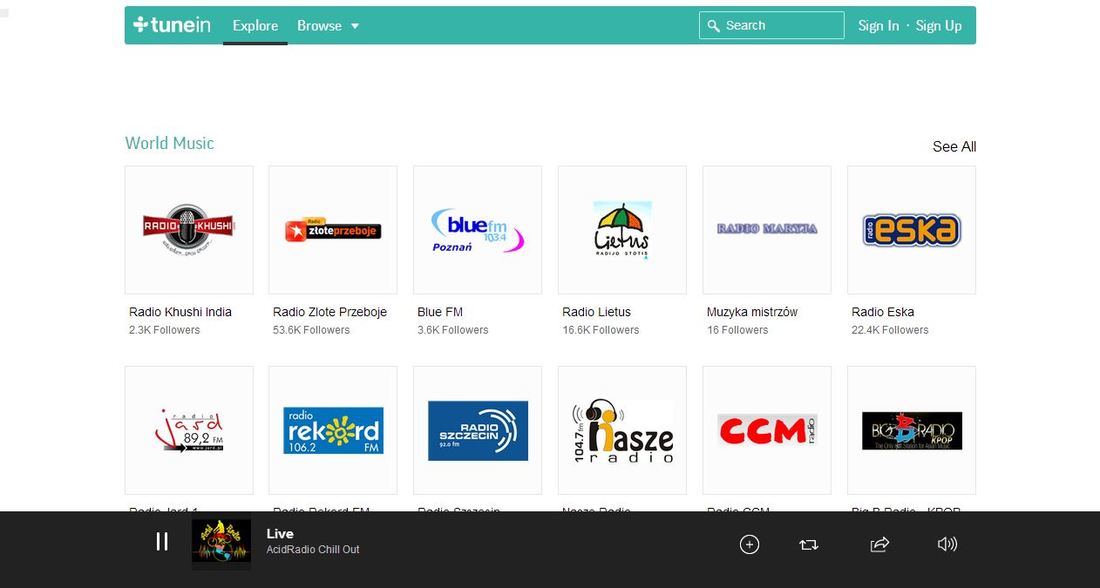The image size is (1100, 588).
Task: Mute audio with the speaker icon
Action: click(x=947, y=544)
